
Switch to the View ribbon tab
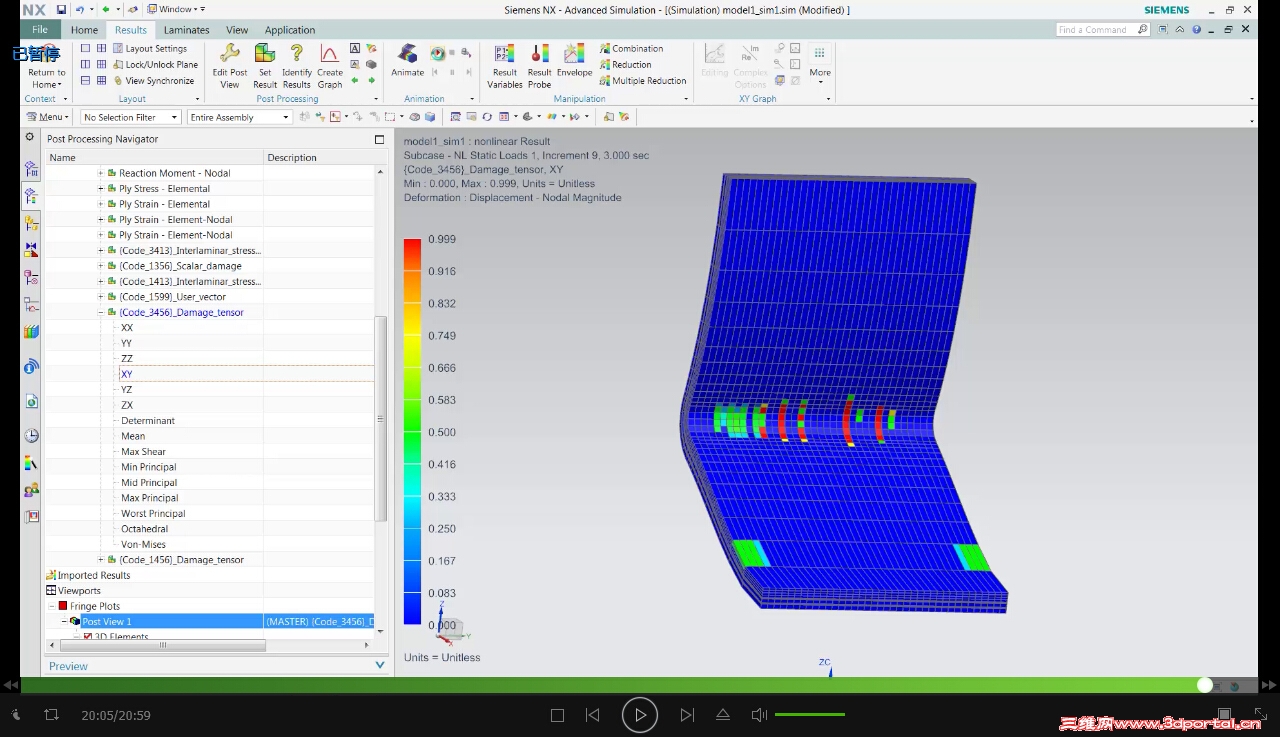click(x=237, y=30)
